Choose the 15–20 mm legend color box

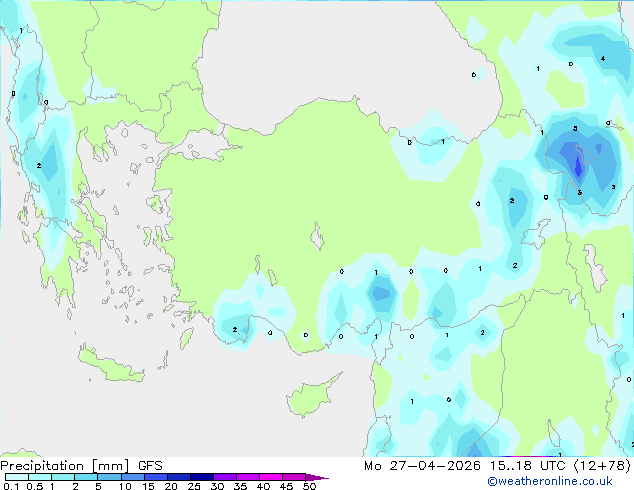(x=155, y=477)
